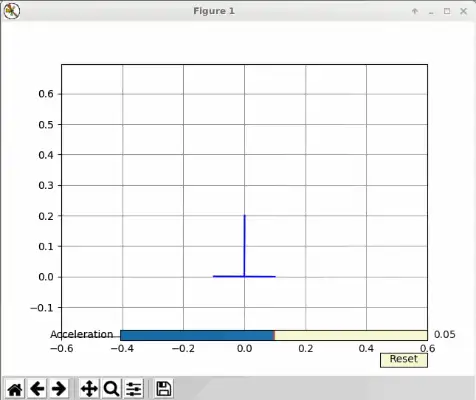The image size is (476, 400).
Task: Click the Reset button
Action: pos(404,360)
